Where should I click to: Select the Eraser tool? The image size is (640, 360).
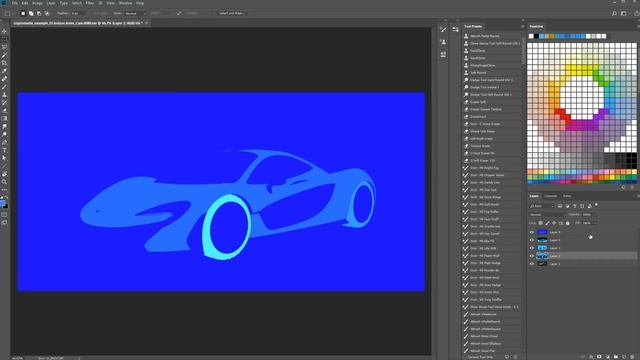tap(4, 111)
